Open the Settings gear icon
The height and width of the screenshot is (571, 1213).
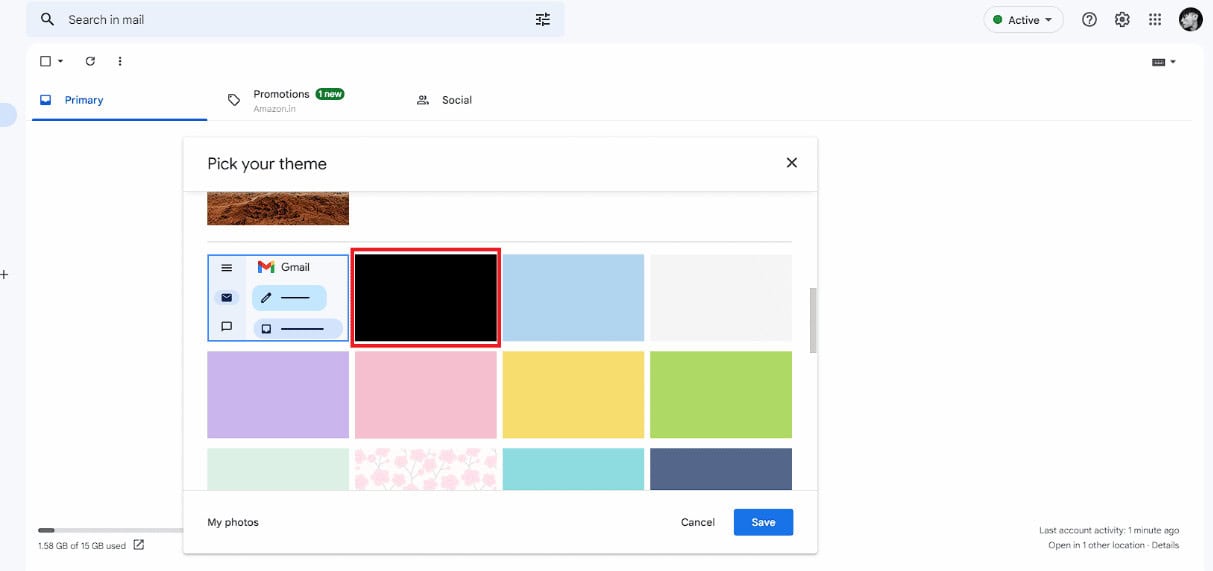[1122, 20]
